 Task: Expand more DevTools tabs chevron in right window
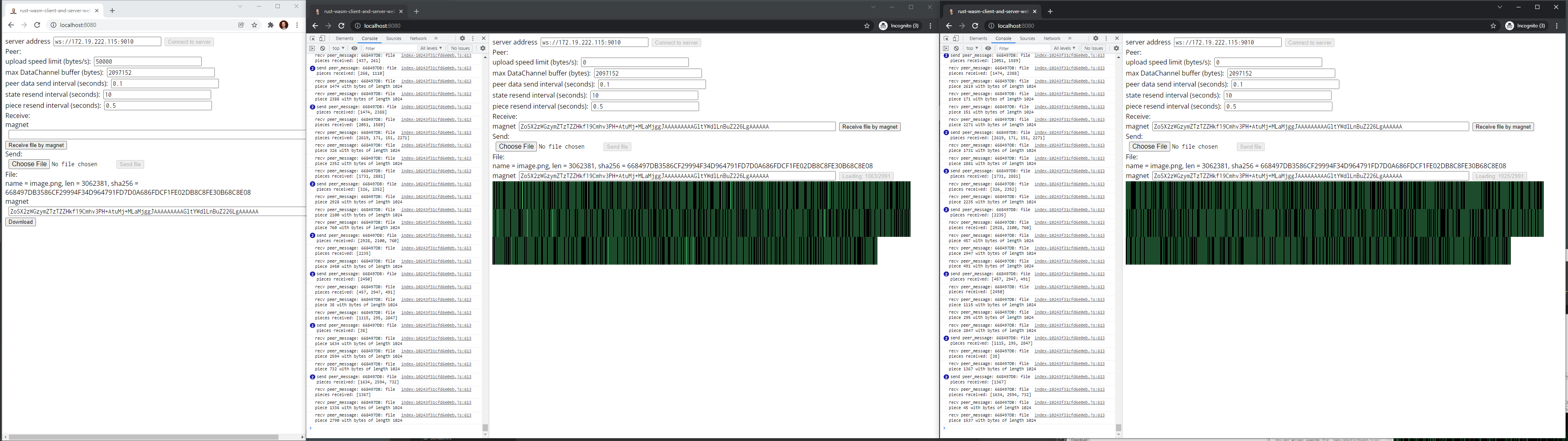[x=1069, y=38]
